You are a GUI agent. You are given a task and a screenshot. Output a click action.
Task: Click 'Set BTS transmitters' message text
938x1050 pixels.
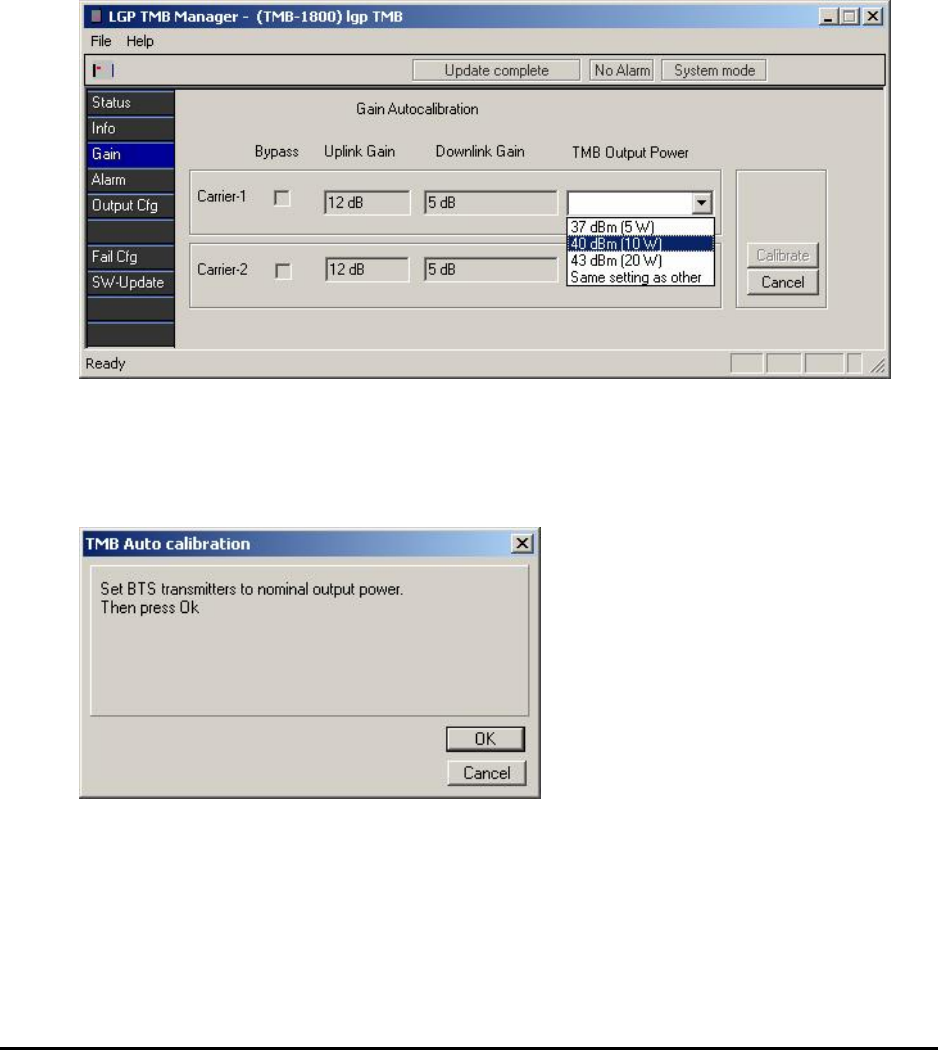click(x=252, y=589)
